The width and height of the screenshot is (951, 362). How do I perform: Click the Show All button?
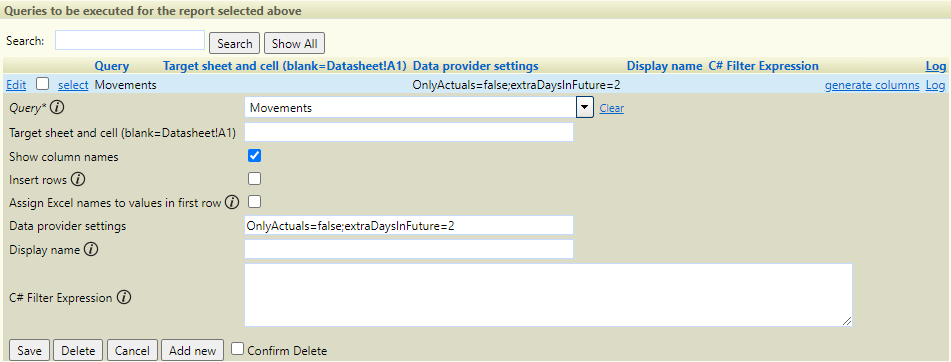click(x=294, y=44)
